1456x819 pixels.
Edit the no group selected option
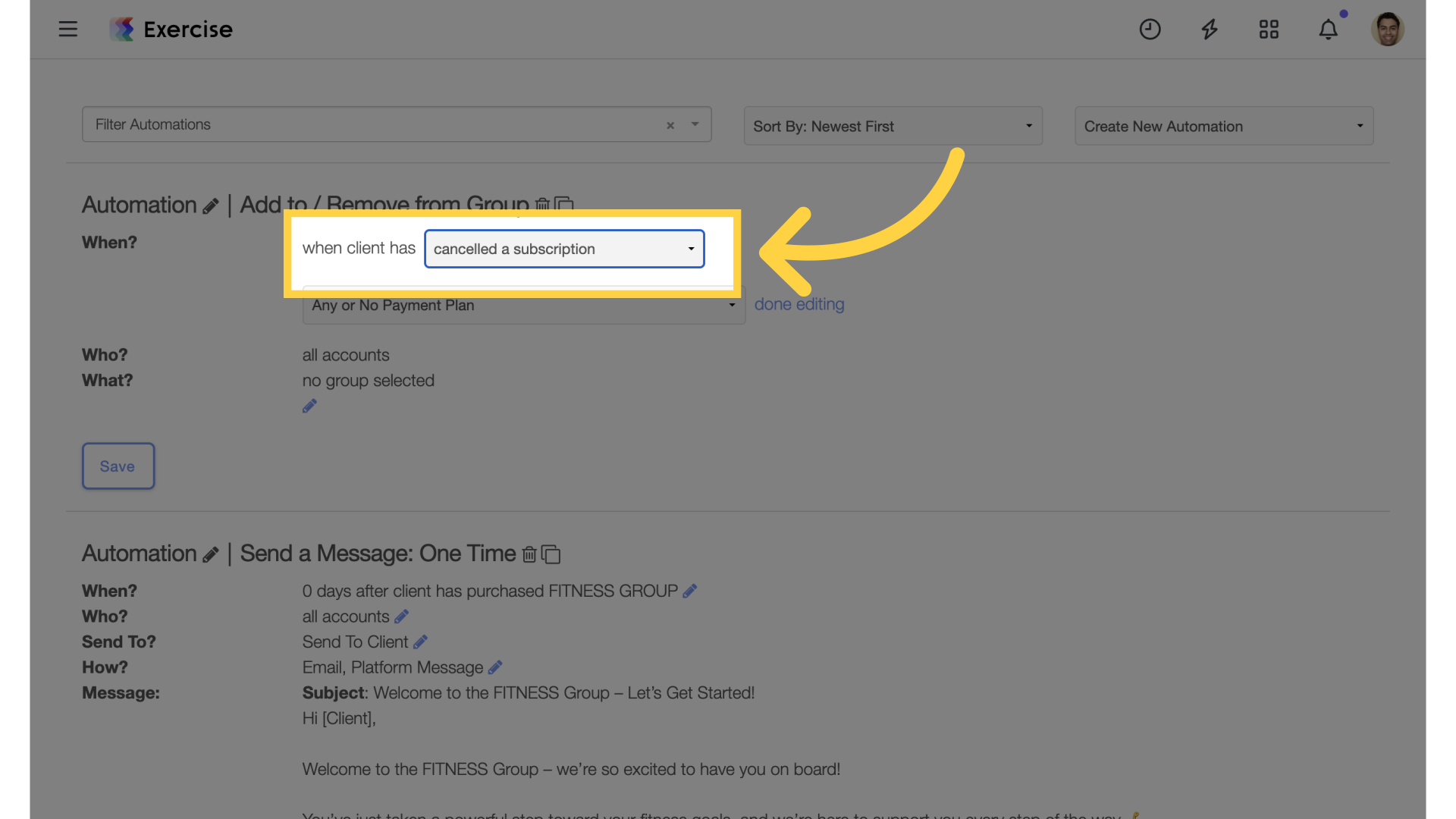[309, 406]
